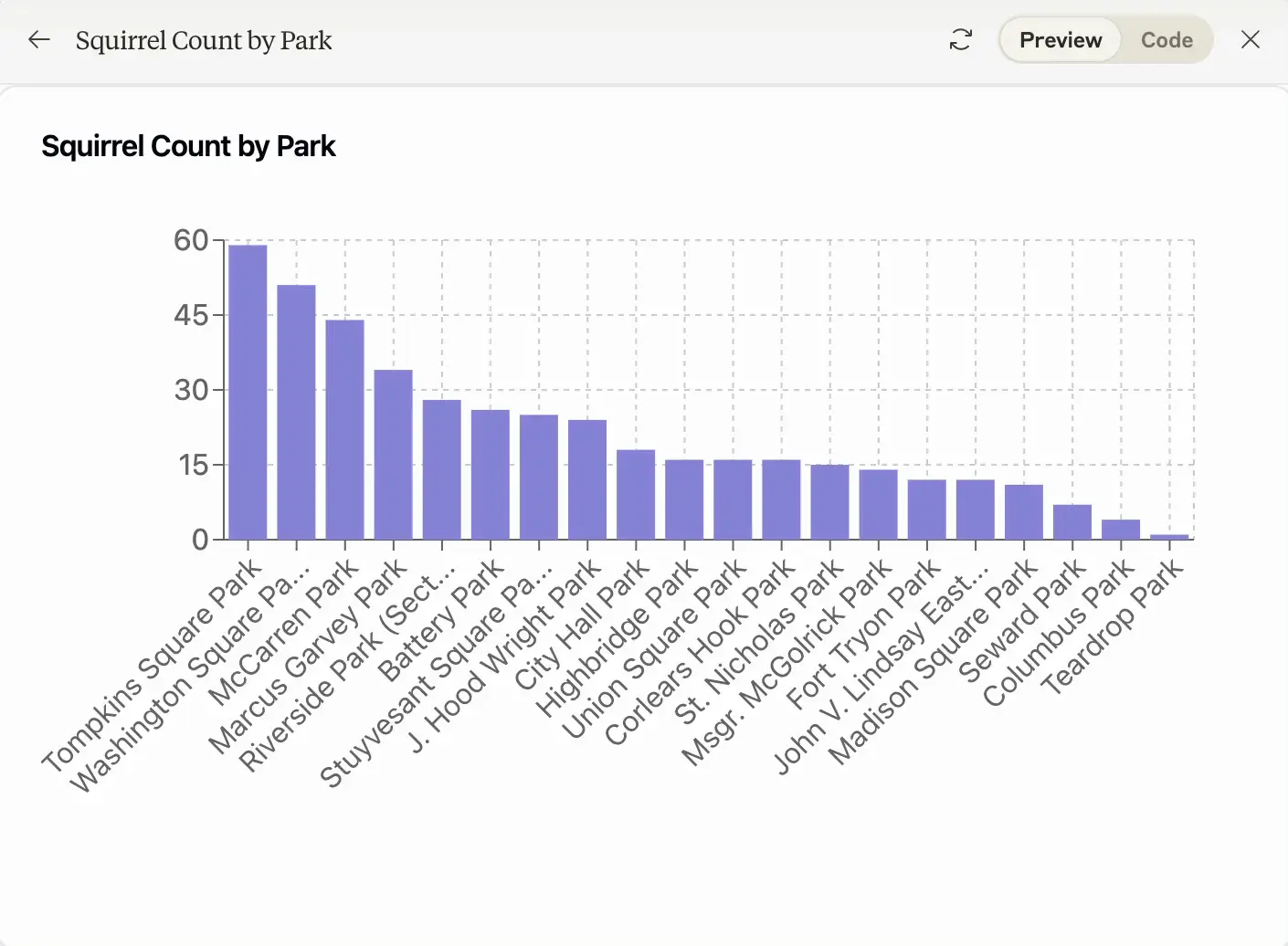Click the Battery Park bar
The image size is (1288, 946).
490,475
